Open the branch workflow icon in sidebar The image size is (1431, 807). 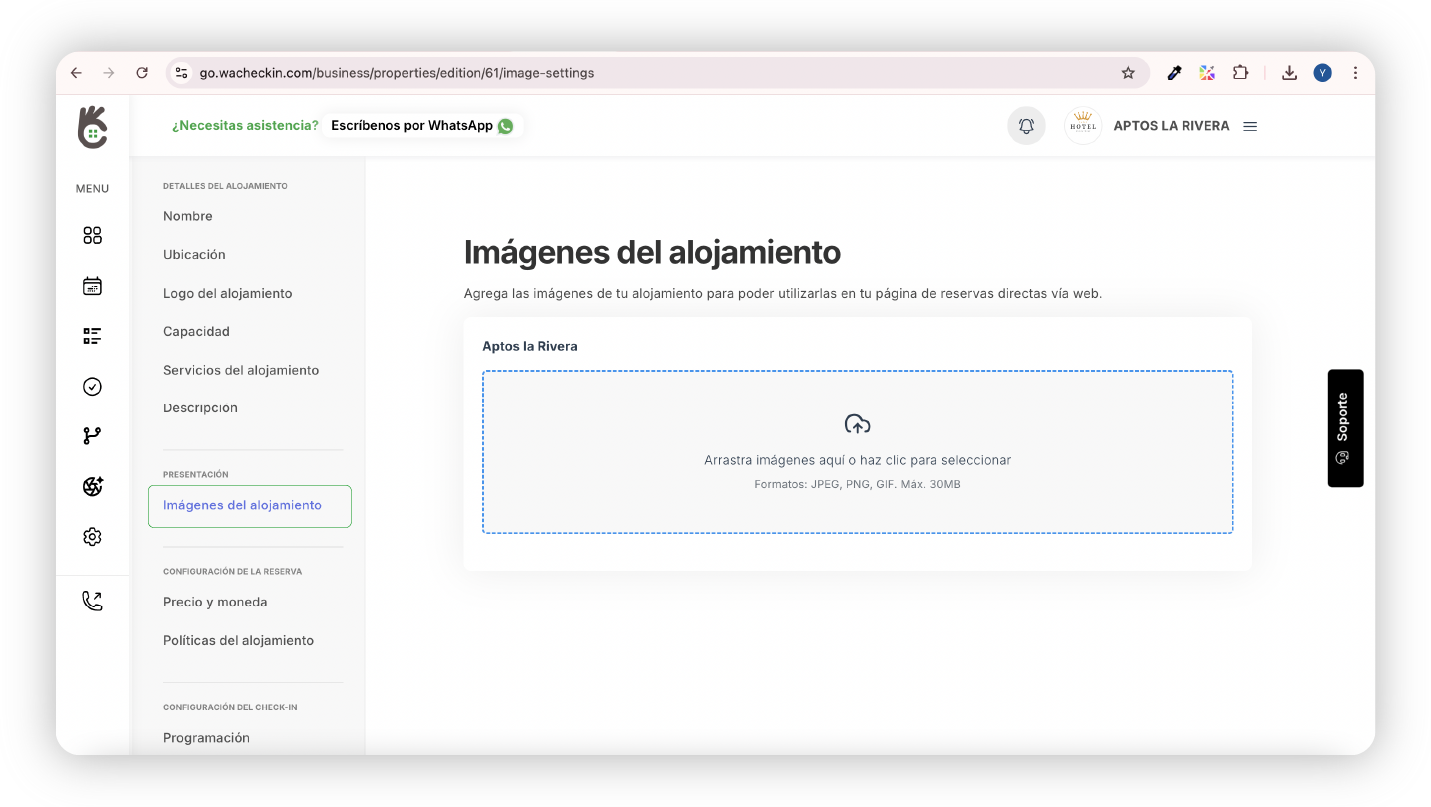point(92,436)
